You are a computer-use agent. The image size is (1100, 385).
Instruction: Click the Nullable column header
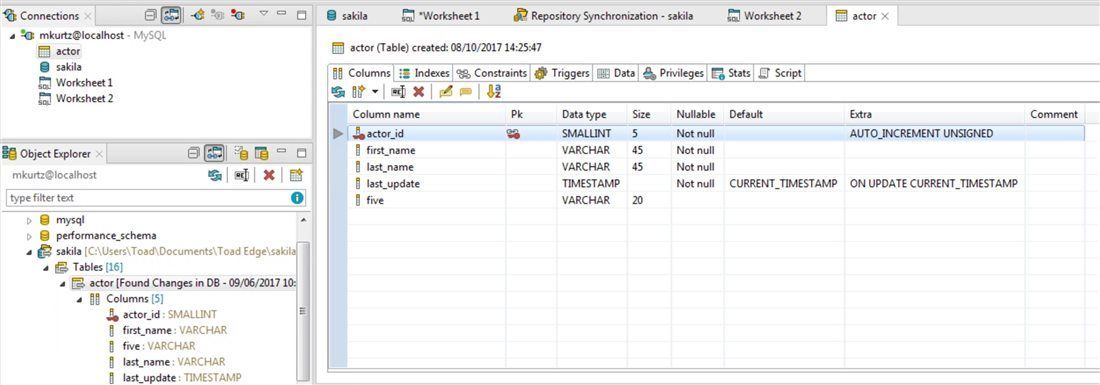point(696,114)
